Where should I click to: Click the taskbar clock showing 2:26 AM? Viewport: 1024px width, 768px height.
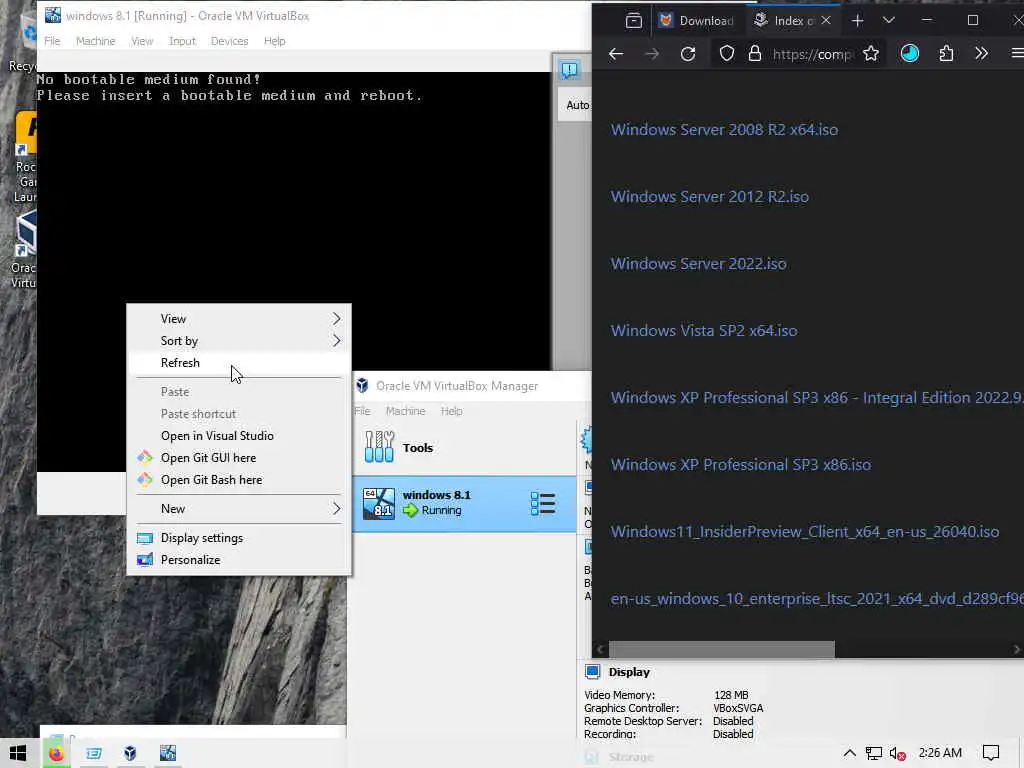940,753
